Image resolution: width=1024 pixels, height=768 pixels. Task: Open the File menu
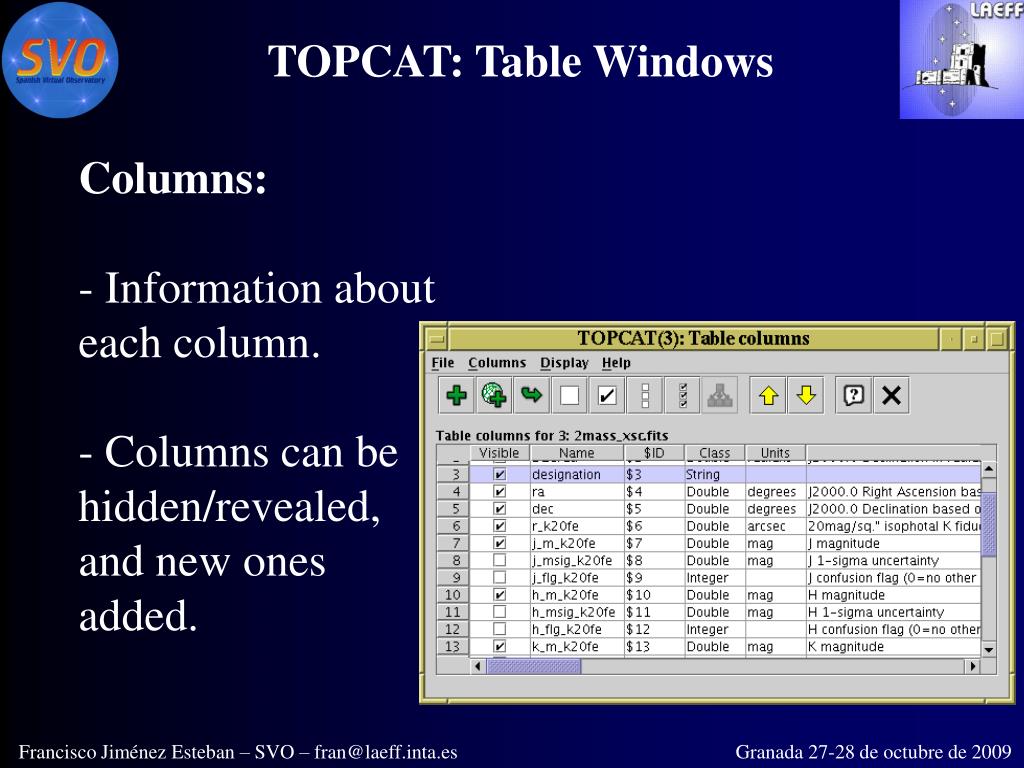pos(443,362)
